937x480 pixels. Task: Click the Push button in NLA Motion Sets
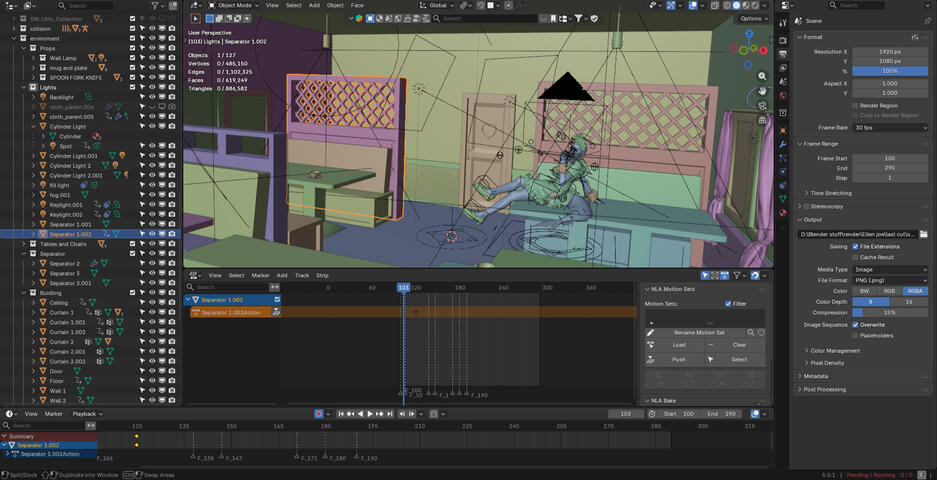click(x=679, y=359)
